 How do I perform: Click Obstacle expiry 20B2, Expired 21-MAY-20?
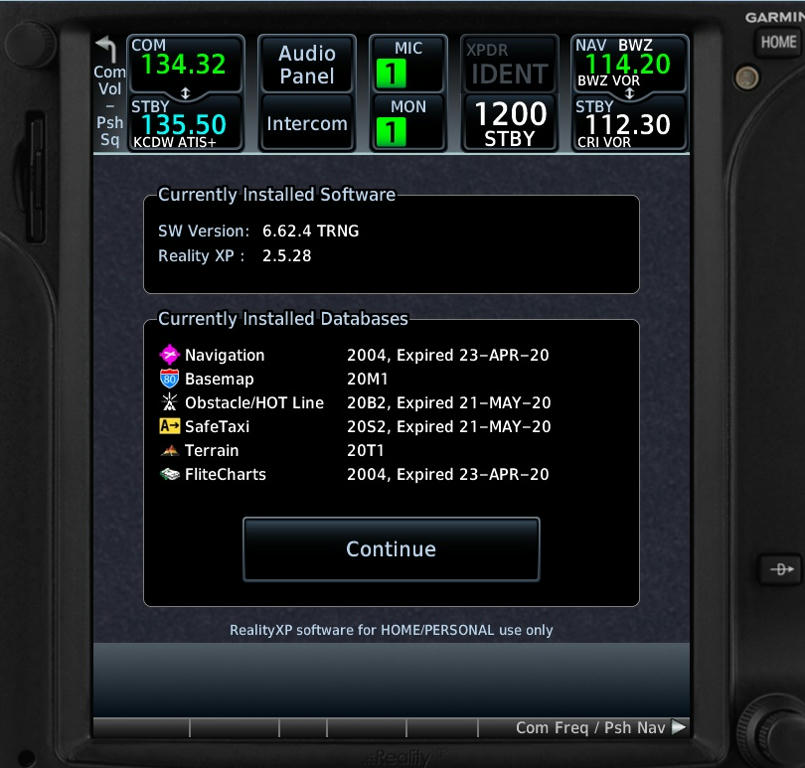[x=449, y=402]
